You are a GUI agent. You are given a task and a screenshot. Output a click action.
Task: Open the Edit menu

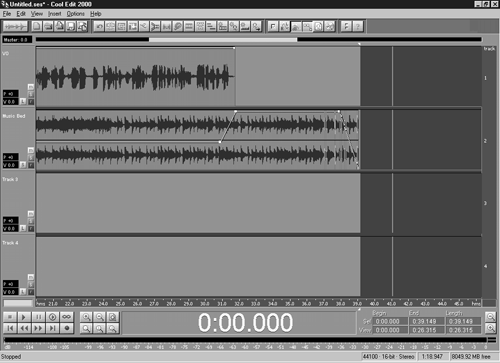(x=21, y=14)
